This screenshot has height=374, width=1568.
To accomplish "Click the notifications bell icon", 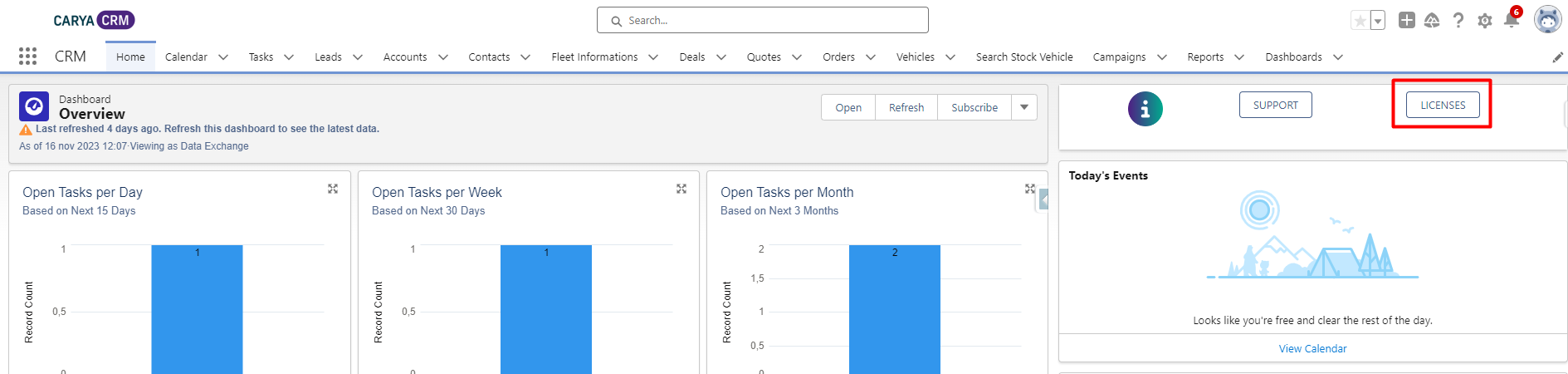I will click(x=1512, y=20).
